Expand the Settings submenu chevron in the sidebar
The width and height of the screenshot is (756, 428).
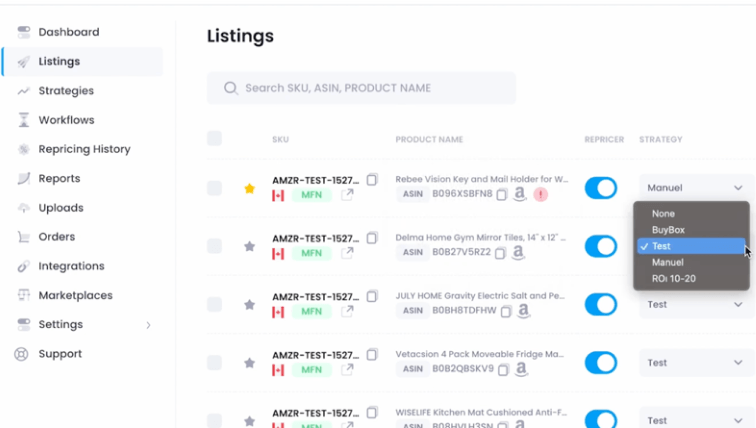(x=149, y=325)
